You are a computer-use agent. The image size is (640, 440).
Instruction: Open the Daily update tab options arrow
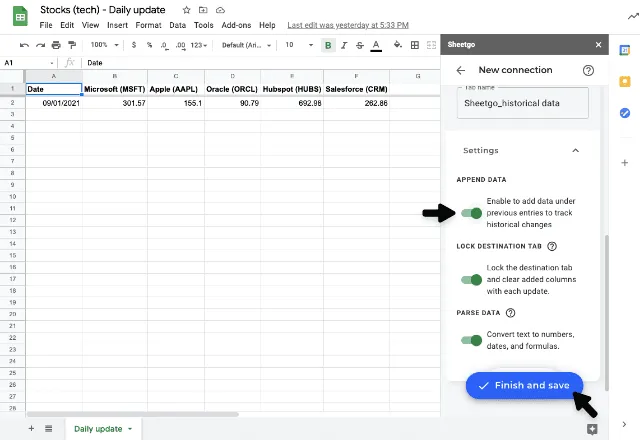point(130,429)
